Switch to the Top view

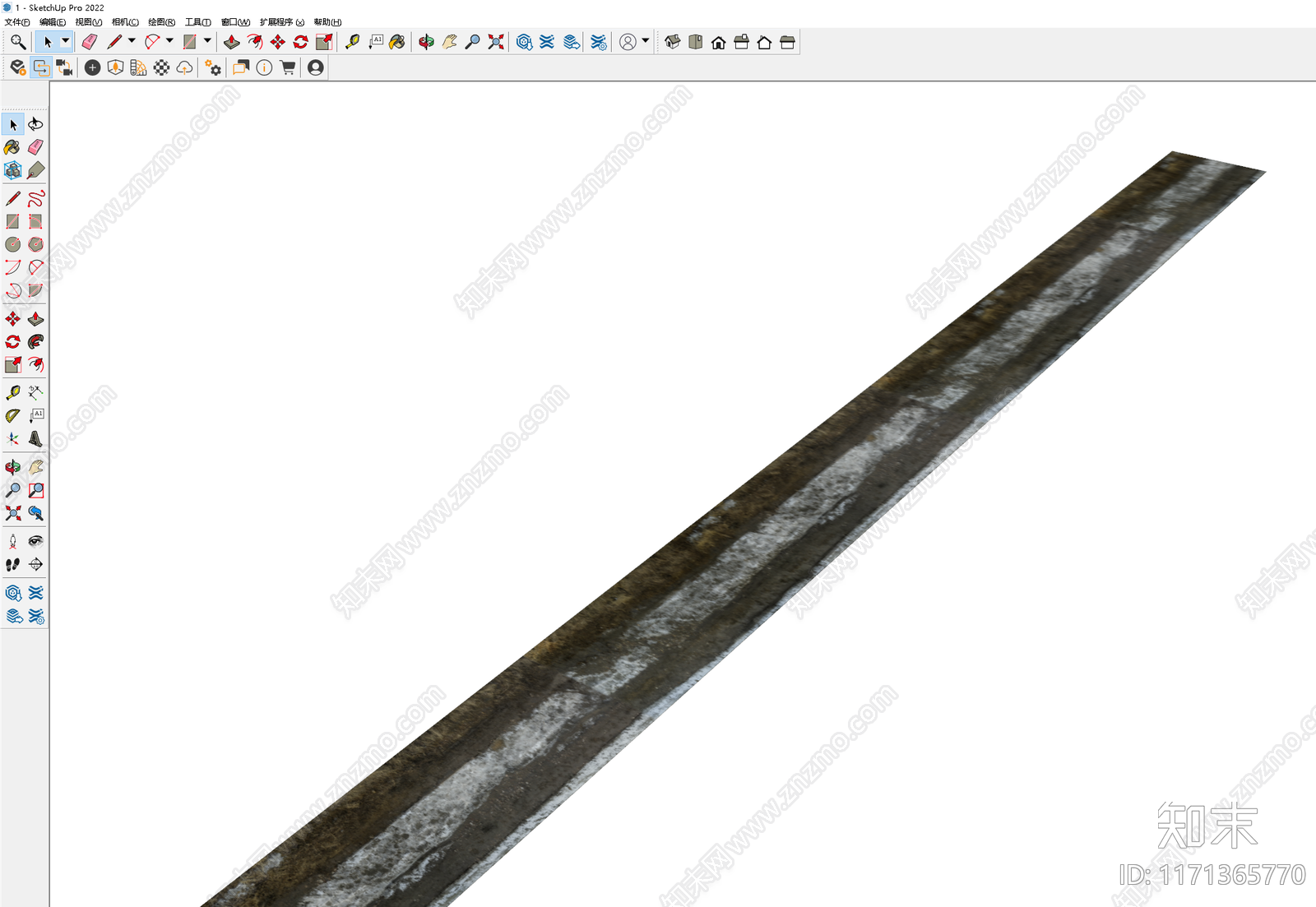pos(695,42)
